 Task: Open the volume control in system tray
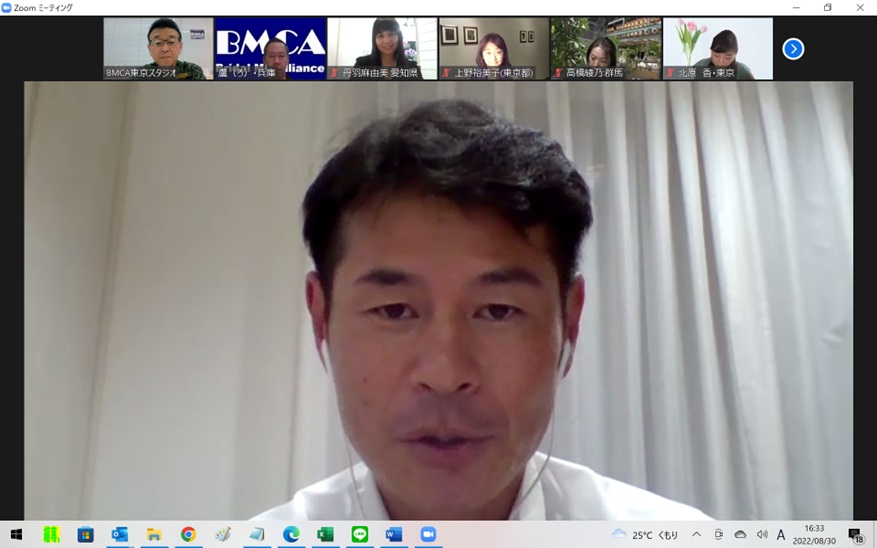coord(762,535)
